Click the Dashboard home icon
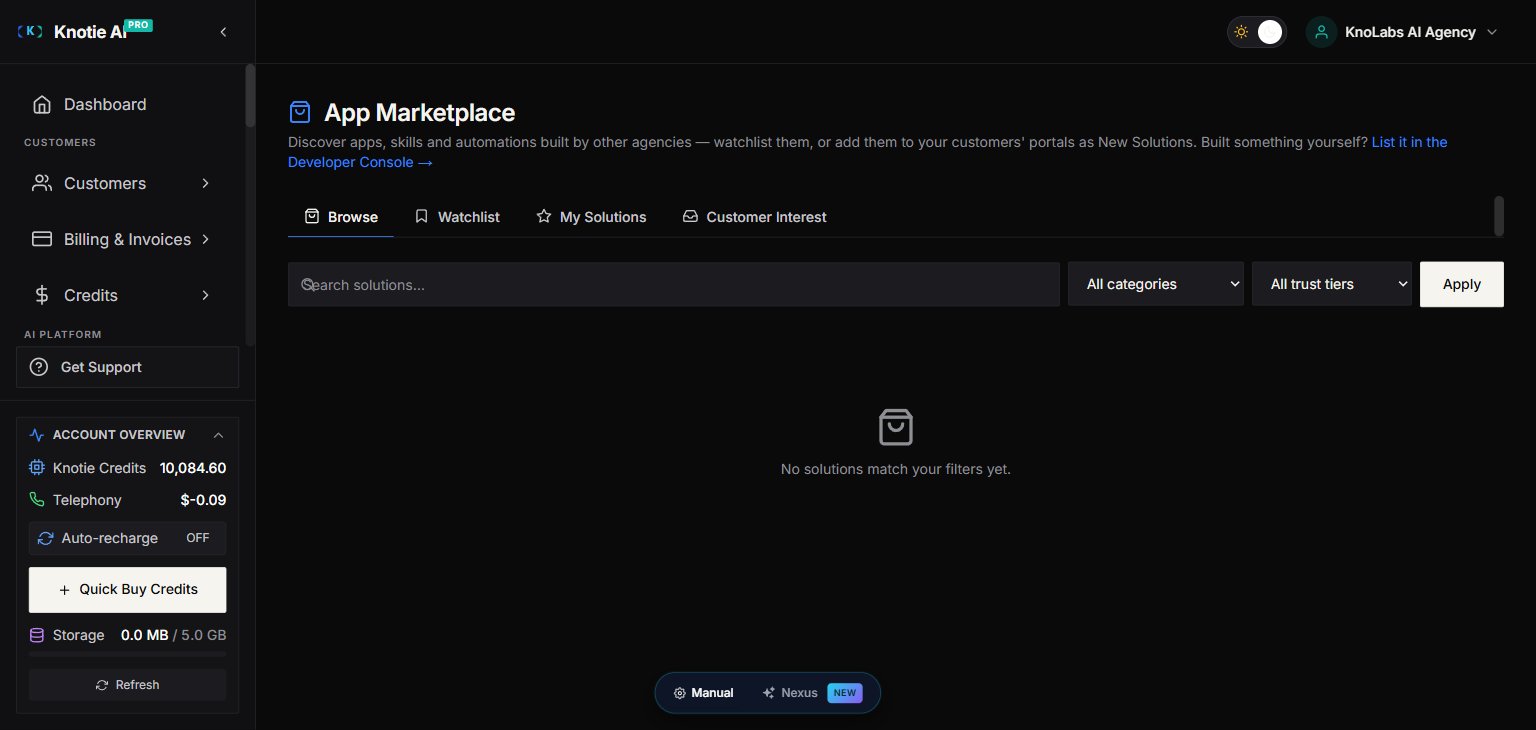Image resolution: width=1536 pixels, height=730 pixels. (42, 104)
